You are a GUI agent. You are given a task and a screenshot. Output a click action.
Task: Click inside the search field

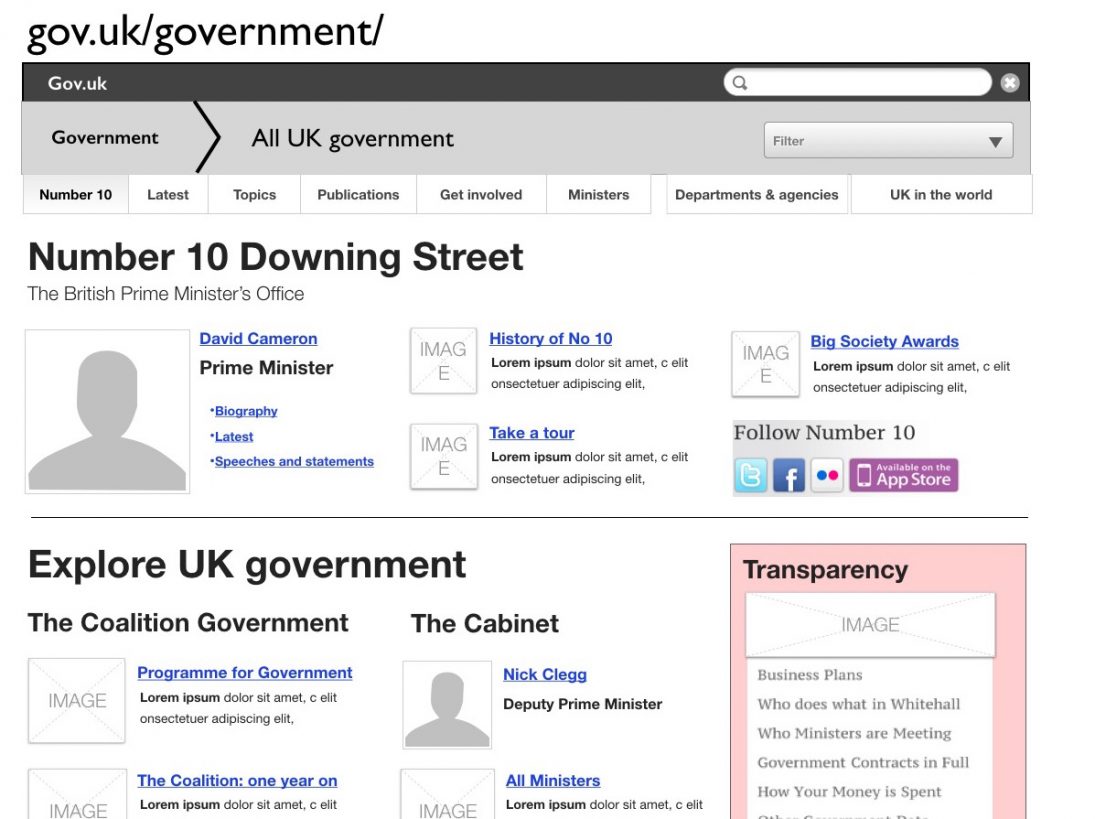(858, 82)
